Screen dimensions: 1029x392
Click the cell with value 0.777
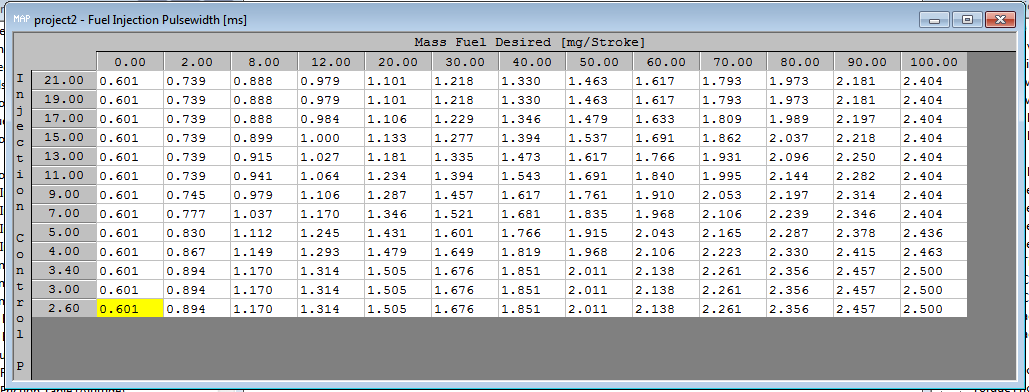pyautogui.click(x=198, y=214)
